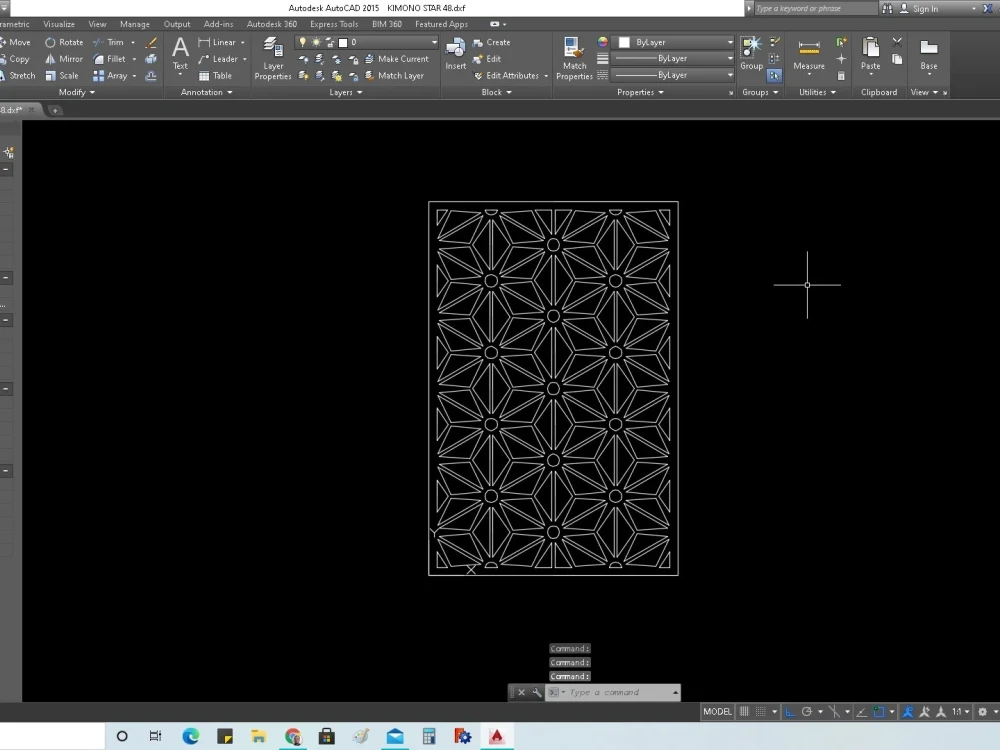Insert a Table annotation
The width and height of the screenshot is (1000, 750).
point(215,75)
